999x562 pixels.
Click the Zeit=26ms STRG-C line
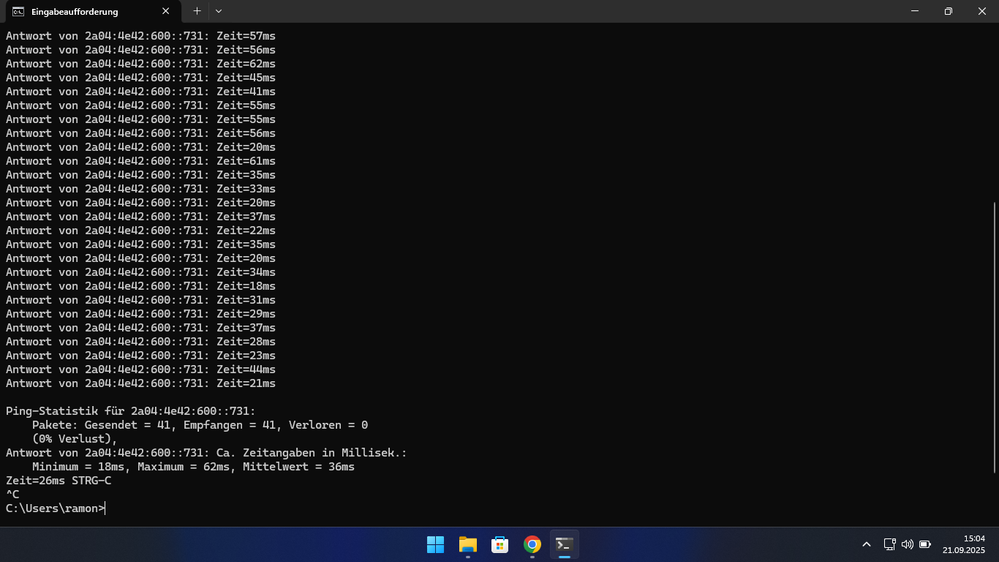(x=59, y=480)
